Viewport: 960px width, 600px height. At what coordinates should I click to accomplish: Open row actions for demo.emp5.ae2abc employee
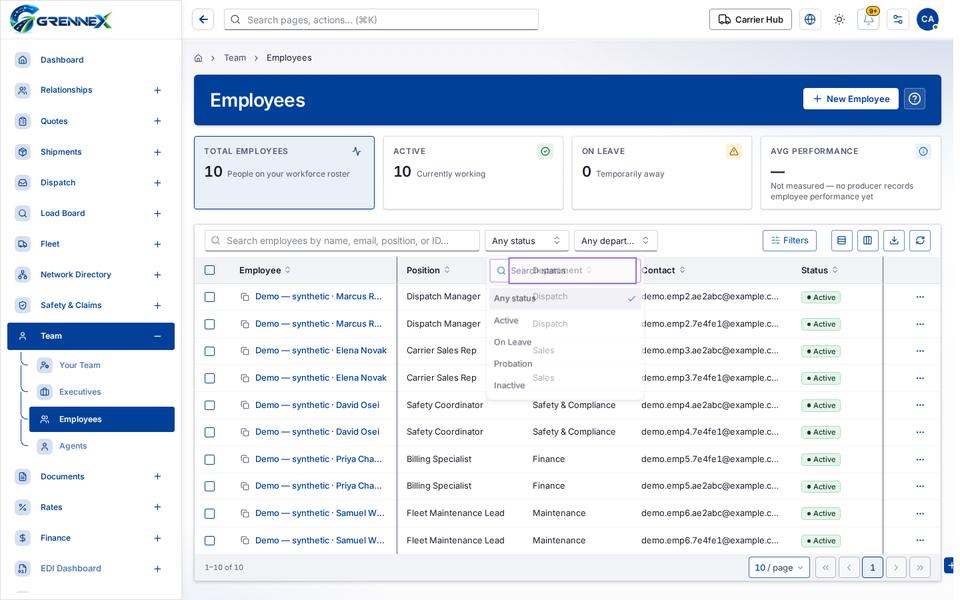click(x=920, y=486)
